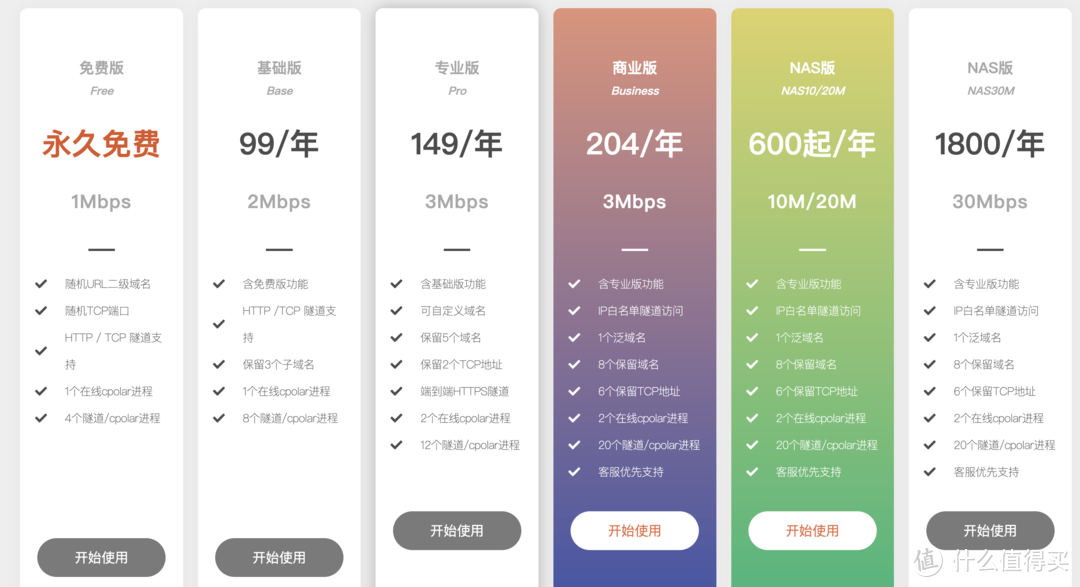The image size is (1080, 587).
Task: Start using the 专业版 Pro plan
Action: point(457,531)
